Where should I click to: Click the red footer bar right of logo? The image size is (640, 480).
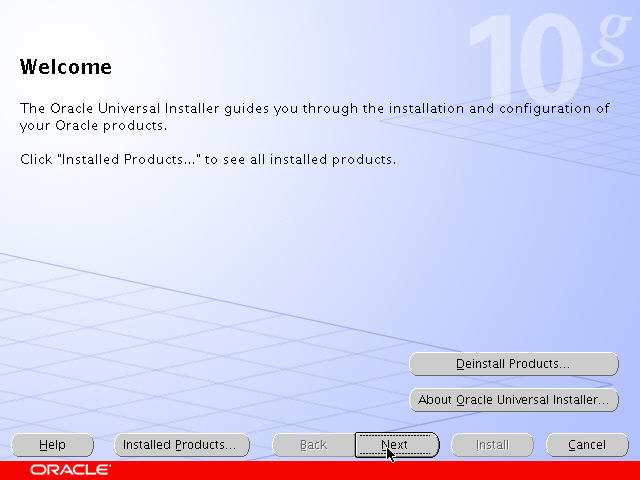(375, 470)
